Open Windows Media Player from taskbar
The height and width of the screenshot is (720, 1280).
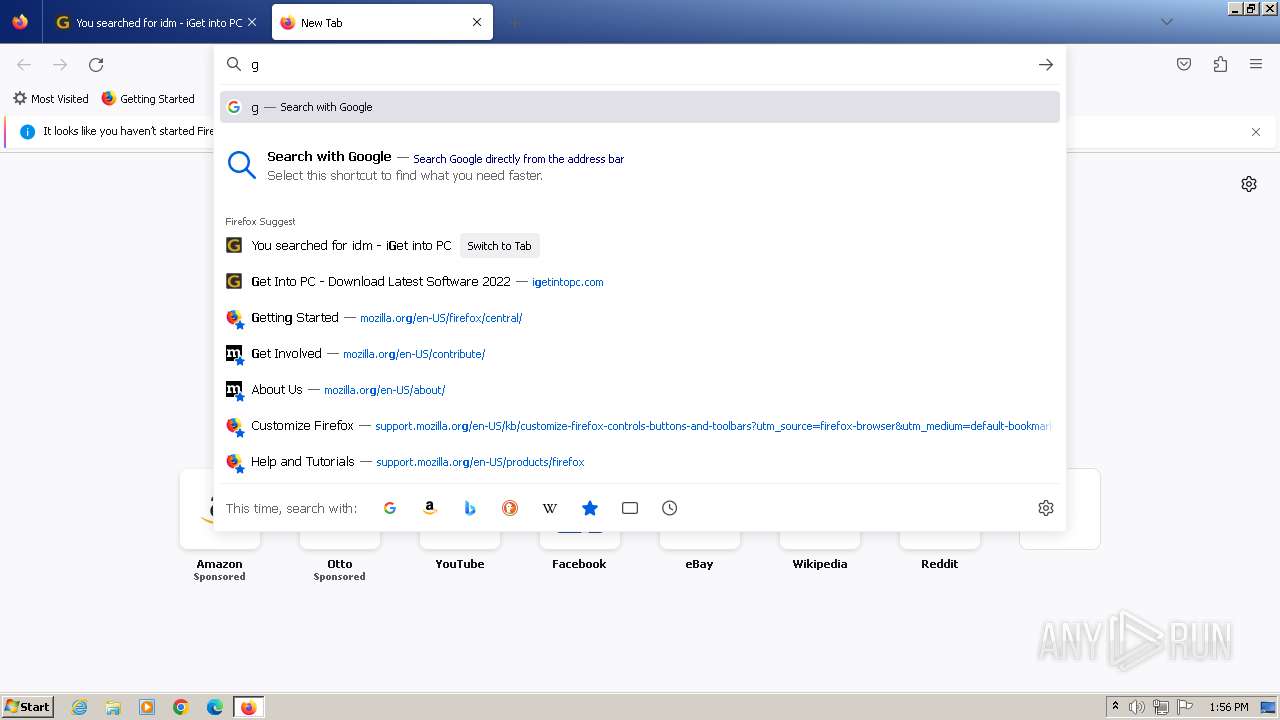[x=147, y=707]
